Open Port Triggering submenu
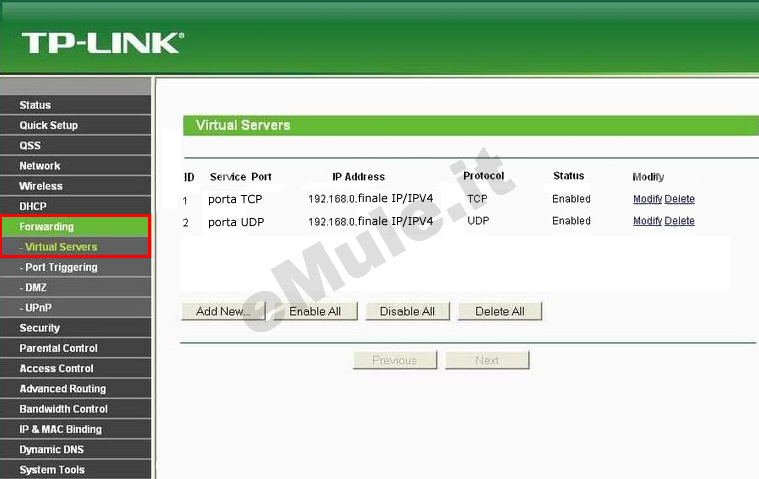This screenshot has width=759, height=479. (76, 267)
